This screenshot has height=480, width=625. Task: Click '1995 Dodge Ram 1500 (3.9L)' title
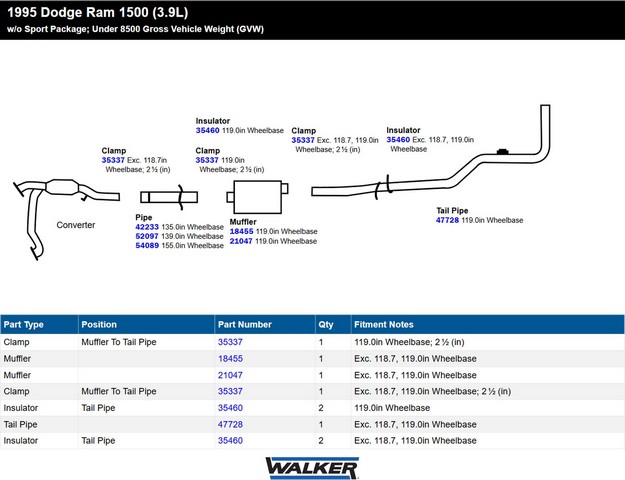(x=98, y=12)
